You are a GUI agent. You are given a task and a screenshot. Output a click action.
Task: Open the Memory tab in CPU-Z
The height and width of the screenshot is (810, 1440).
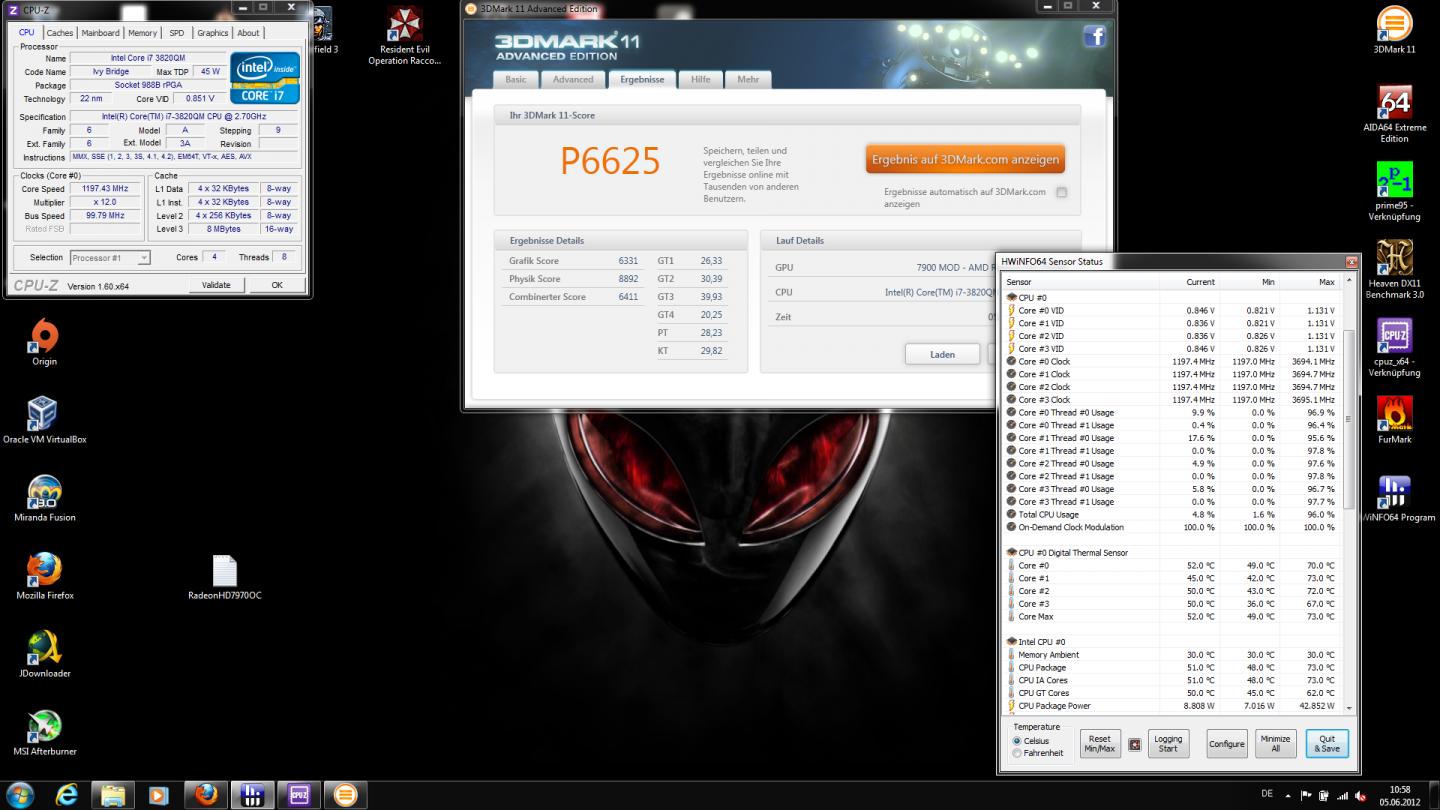[x=143, y=33]
